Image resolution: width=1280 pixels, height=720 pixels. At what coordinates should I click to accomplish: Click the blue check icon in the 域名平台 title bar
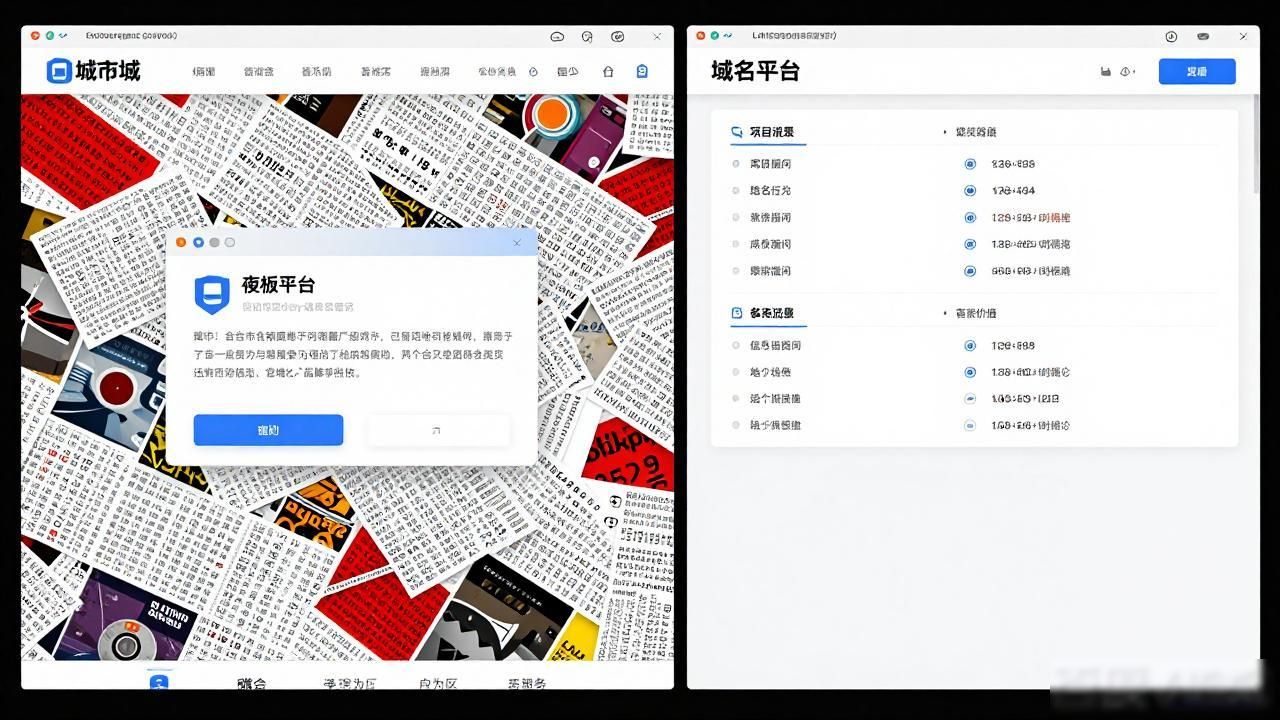coord(727,36)
